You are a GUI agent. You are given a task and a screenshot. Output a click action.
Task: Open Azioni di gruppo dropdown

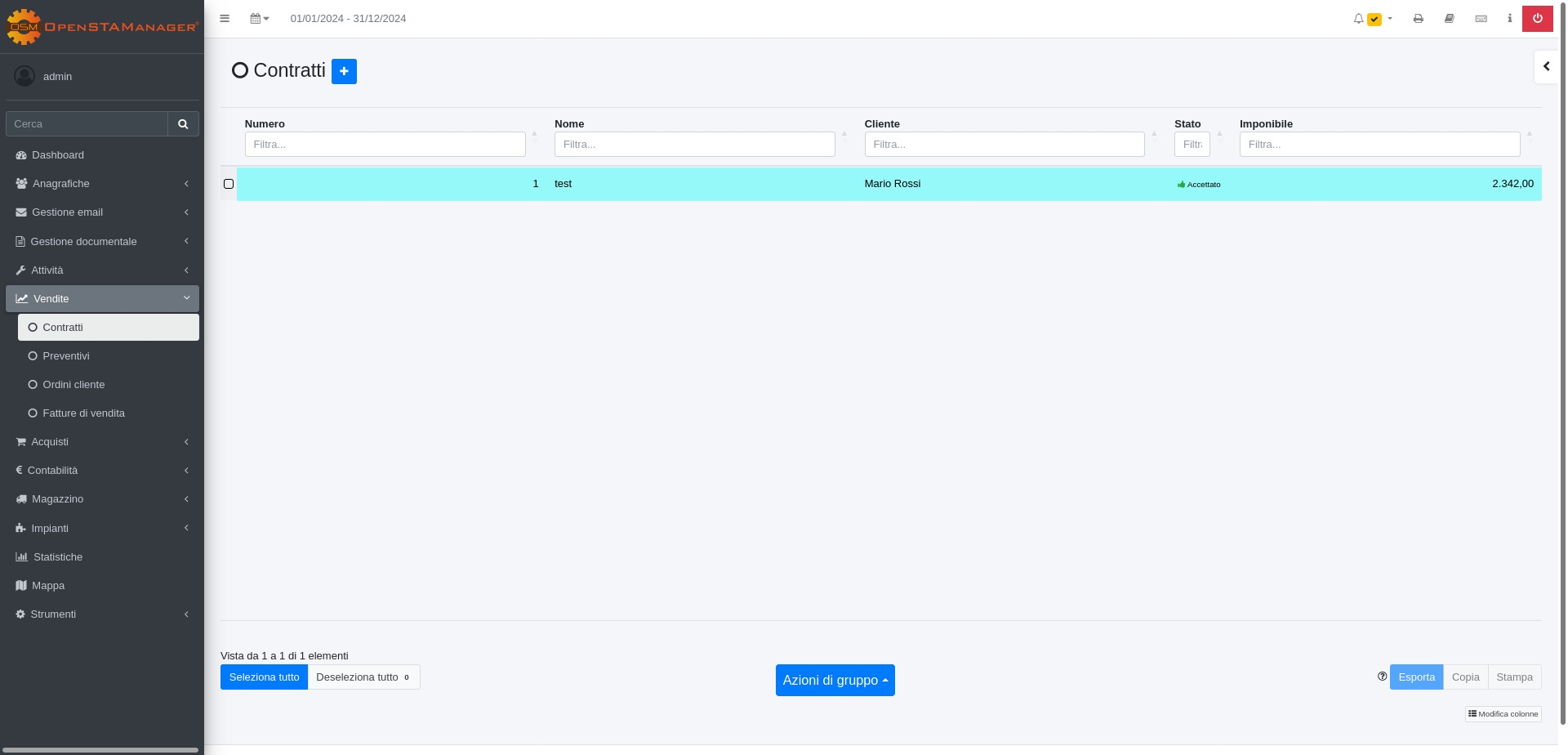835,681
